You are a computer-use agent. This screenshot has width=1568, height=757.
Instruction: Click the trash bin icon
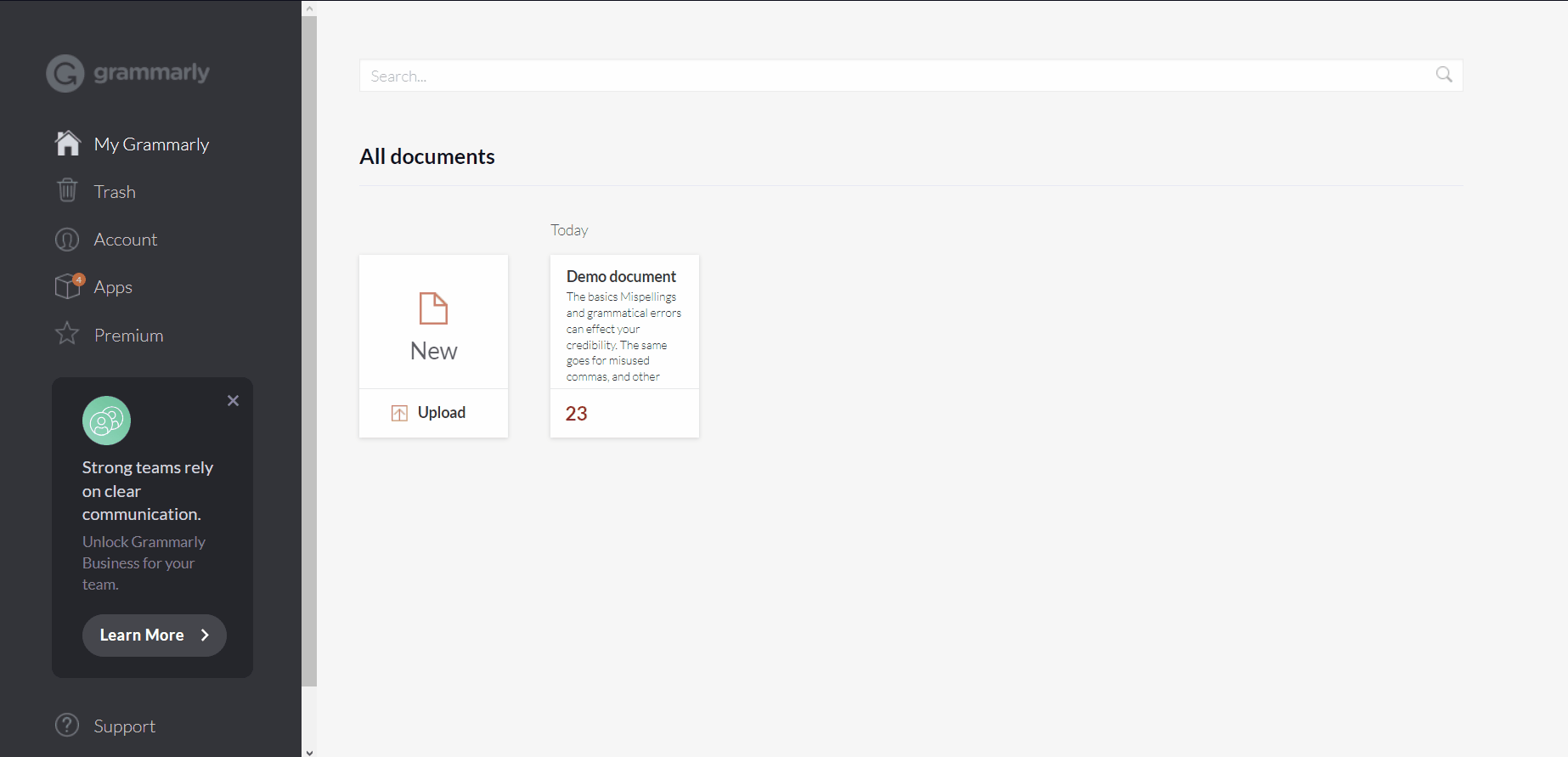pos(67,190)
